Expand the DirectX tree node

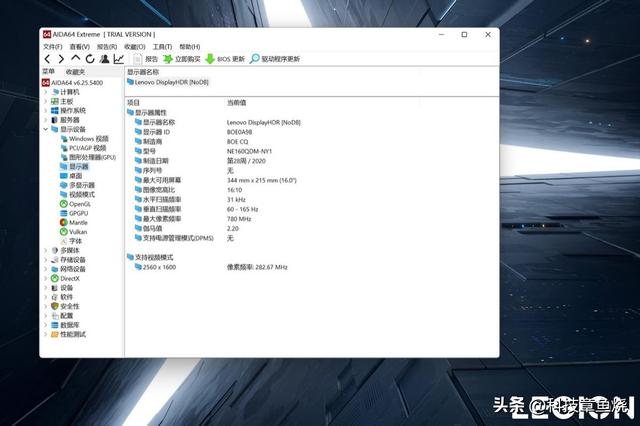click(x=46, y=279)
